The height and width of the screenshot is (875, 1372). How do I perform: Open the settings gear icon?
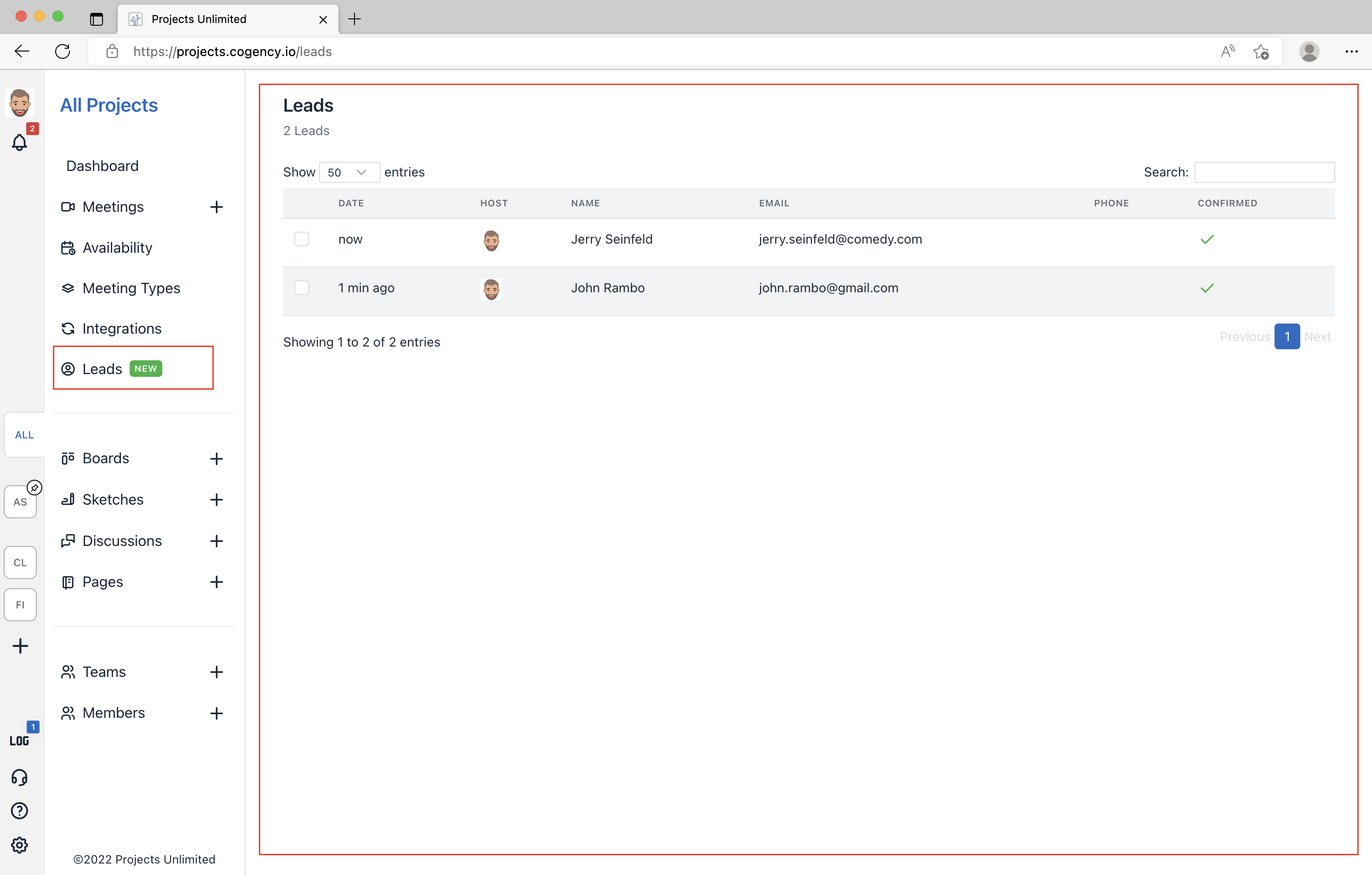coord(19,845)
